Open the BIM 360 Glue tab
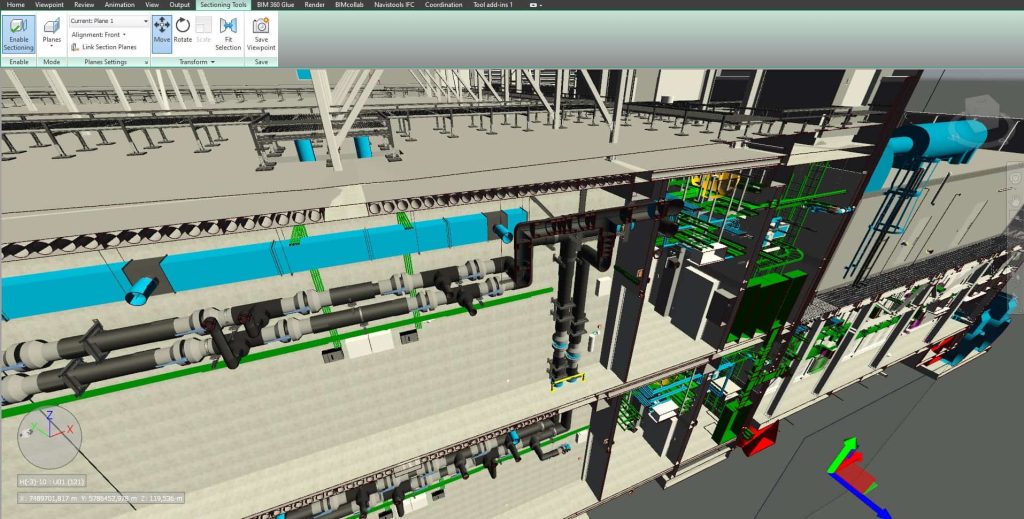The image size is (1024, 519). (x=276, y=5)
